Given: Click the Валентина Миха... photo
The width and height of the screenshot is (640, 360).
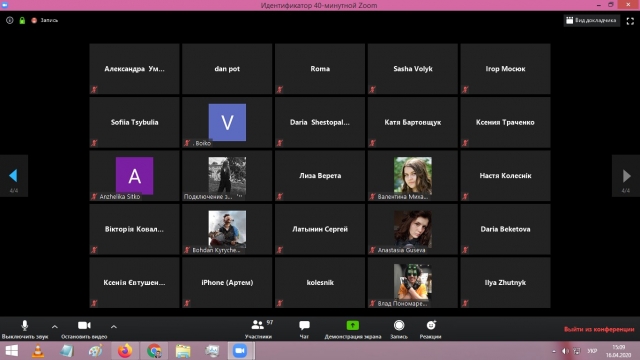Looking at the screenshot, I should (x=413, y=175).
